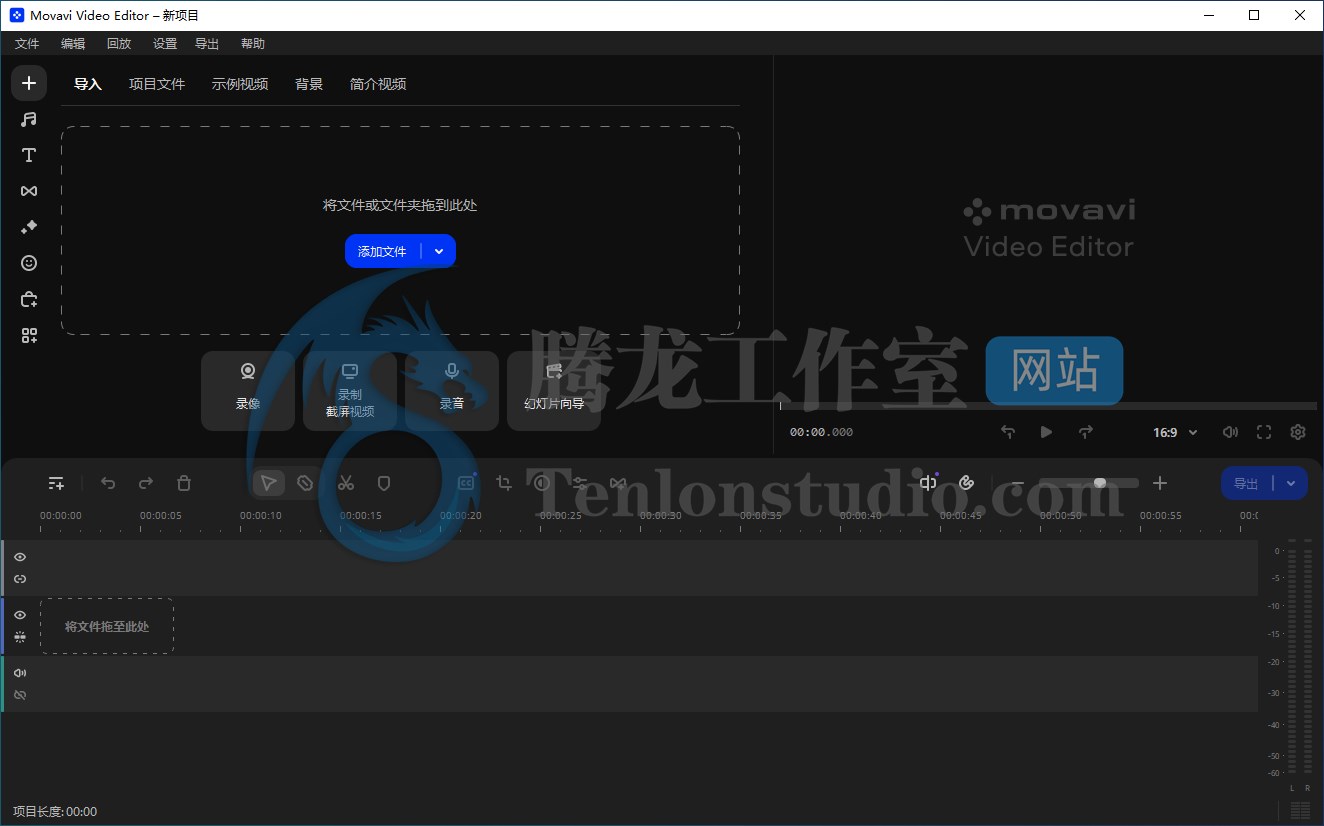Add a marker with the marker icon
The image size is (1324, 826).
coord(384,483)
